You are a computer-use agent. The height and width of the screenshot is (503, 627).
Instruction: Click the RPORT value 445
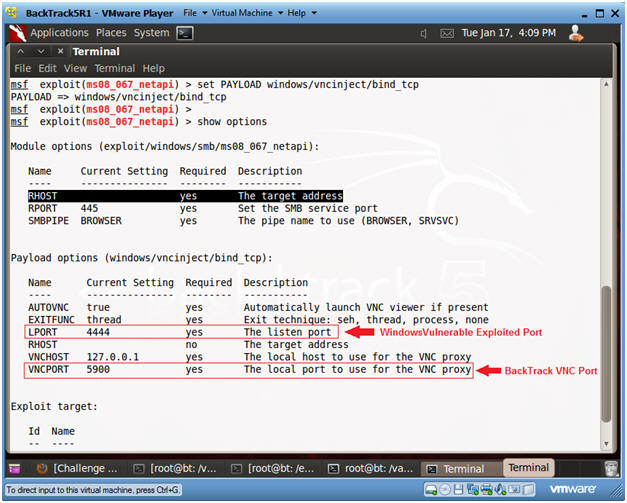click(89, 208)
